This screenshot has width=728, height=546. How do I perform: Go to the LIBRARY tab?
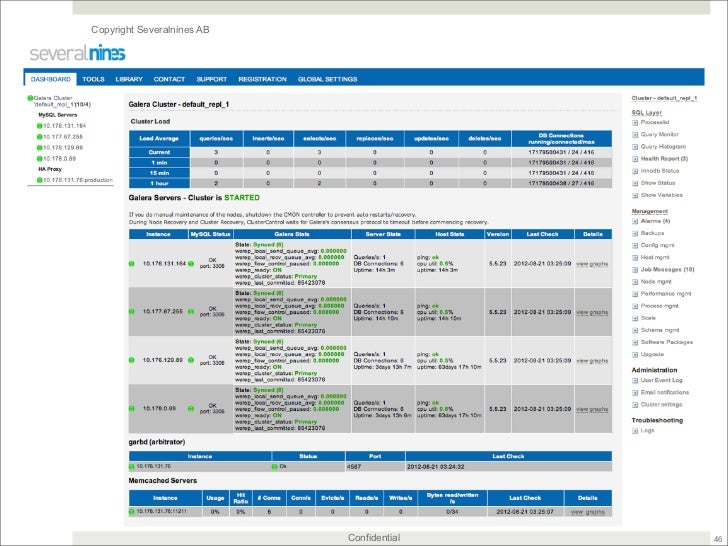(129, 78)
